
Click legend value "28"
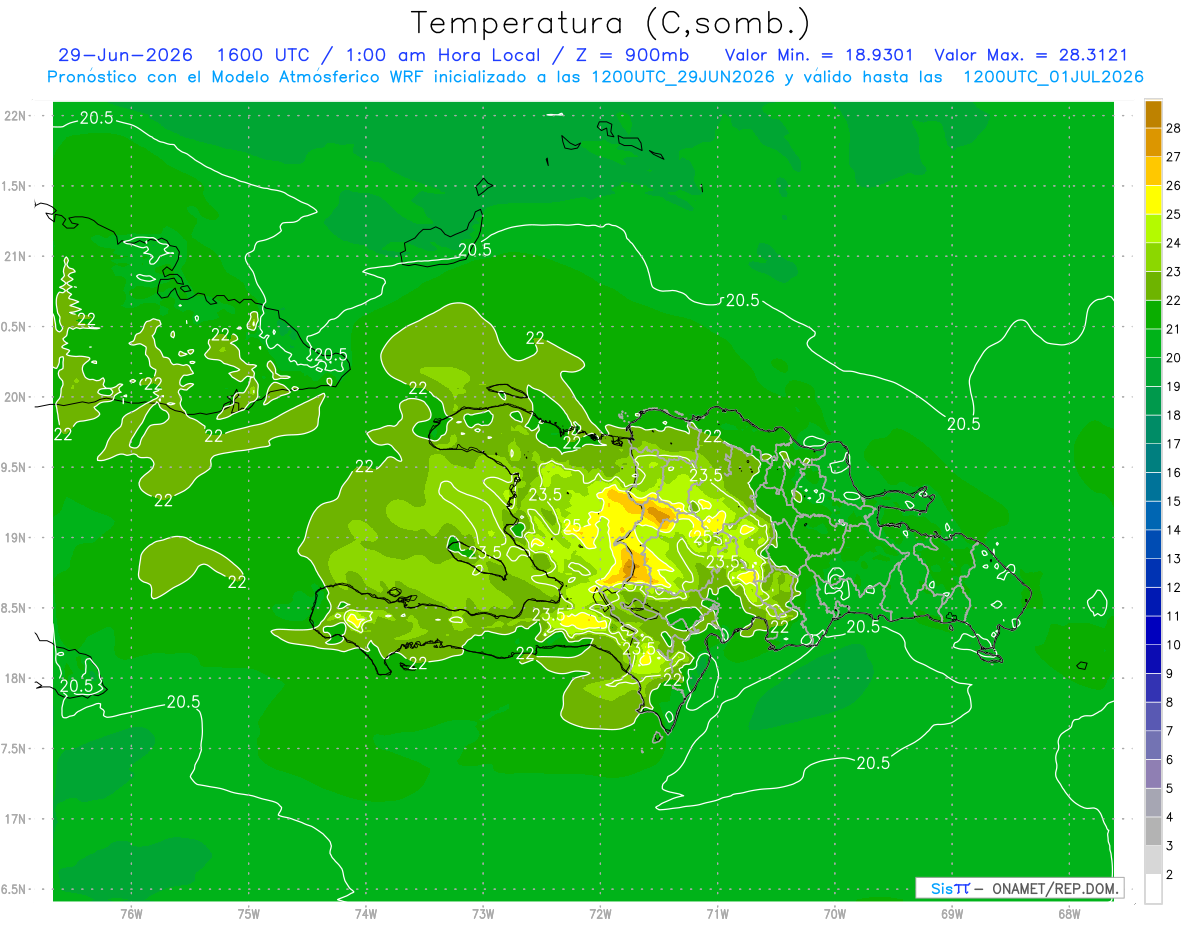coord(1174,128)
